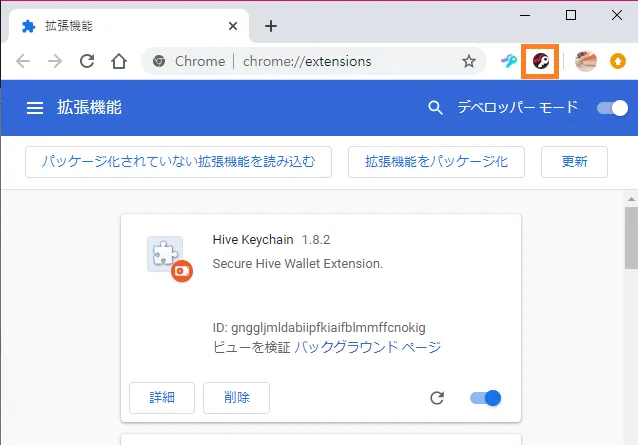Click the version number 1.8.2
This screenshot has width=638, height=445.
pyautogui.click(x=316, y=240)
